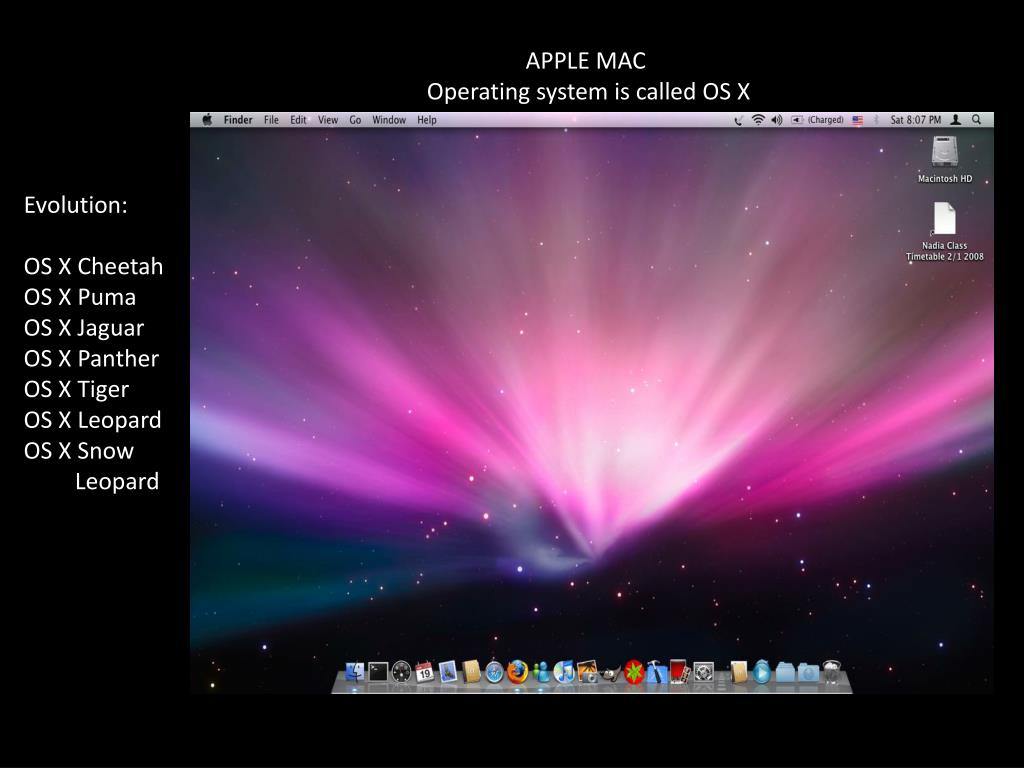The width and height of the screenshot is (1024, 768).
Task: Open the battery status icon menu
Action: pos(797,120)
